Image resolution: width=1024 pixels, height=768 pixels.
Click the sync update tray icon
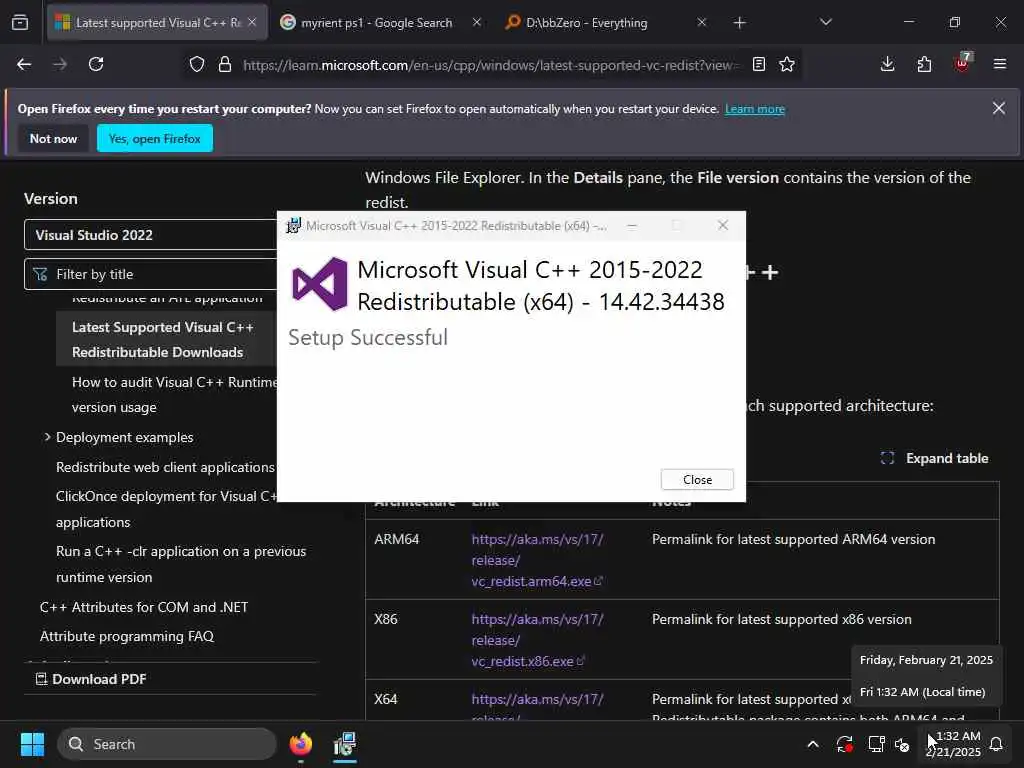point(844,744)
